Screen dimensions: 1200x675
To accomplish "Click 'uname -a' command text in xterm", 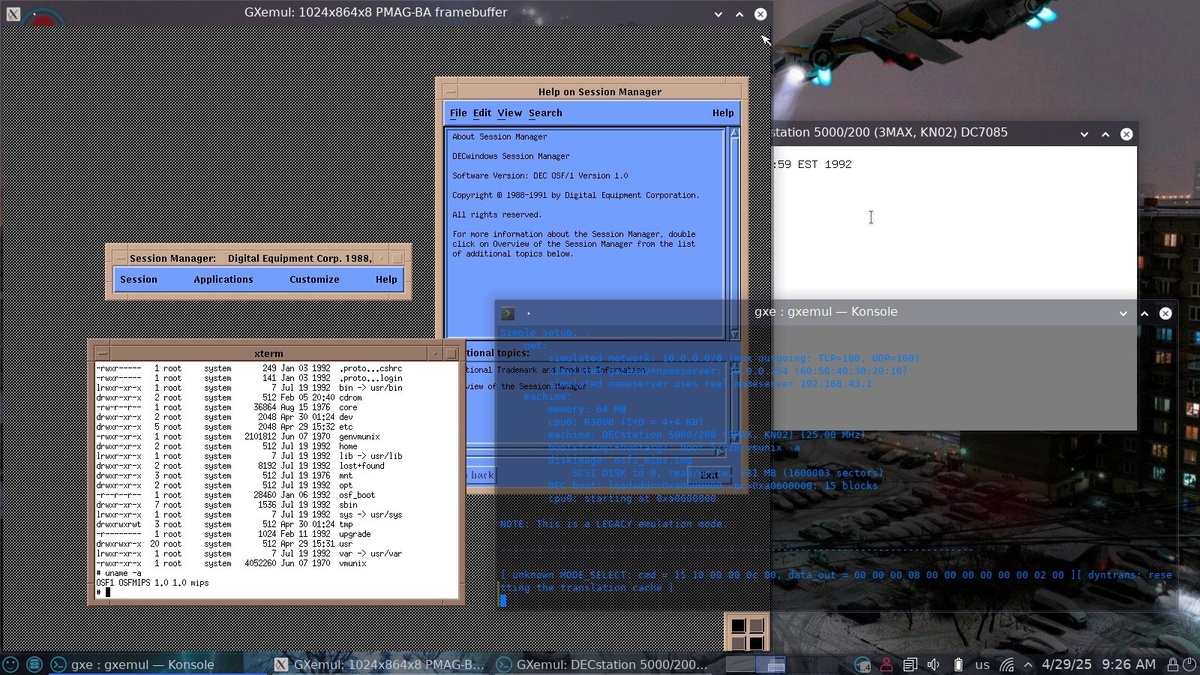I will pyautogui.click(x=123, y=573).
